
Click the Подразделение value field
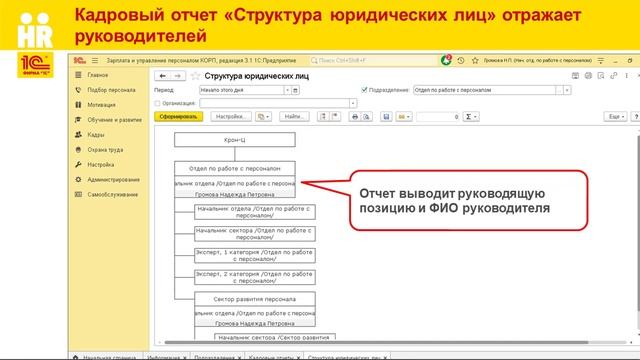point(484,90)
